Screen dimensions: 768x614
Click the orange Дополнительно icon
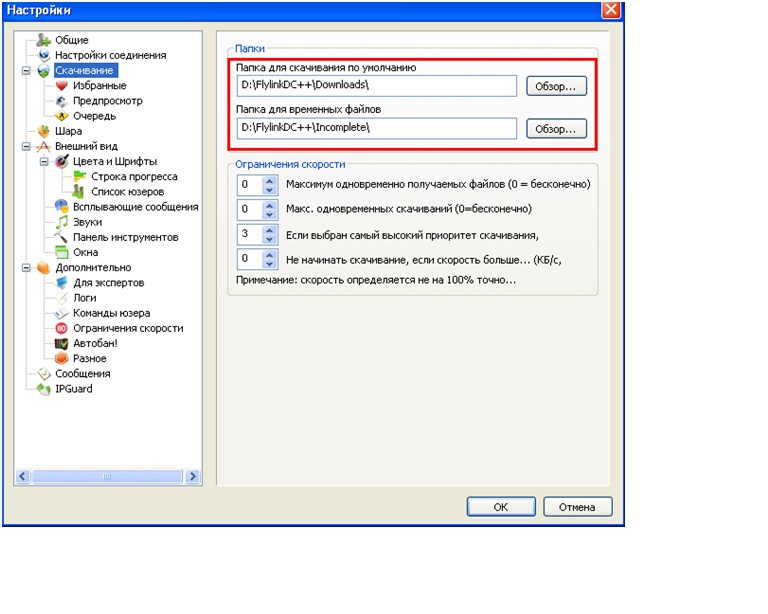coord(44,267)
